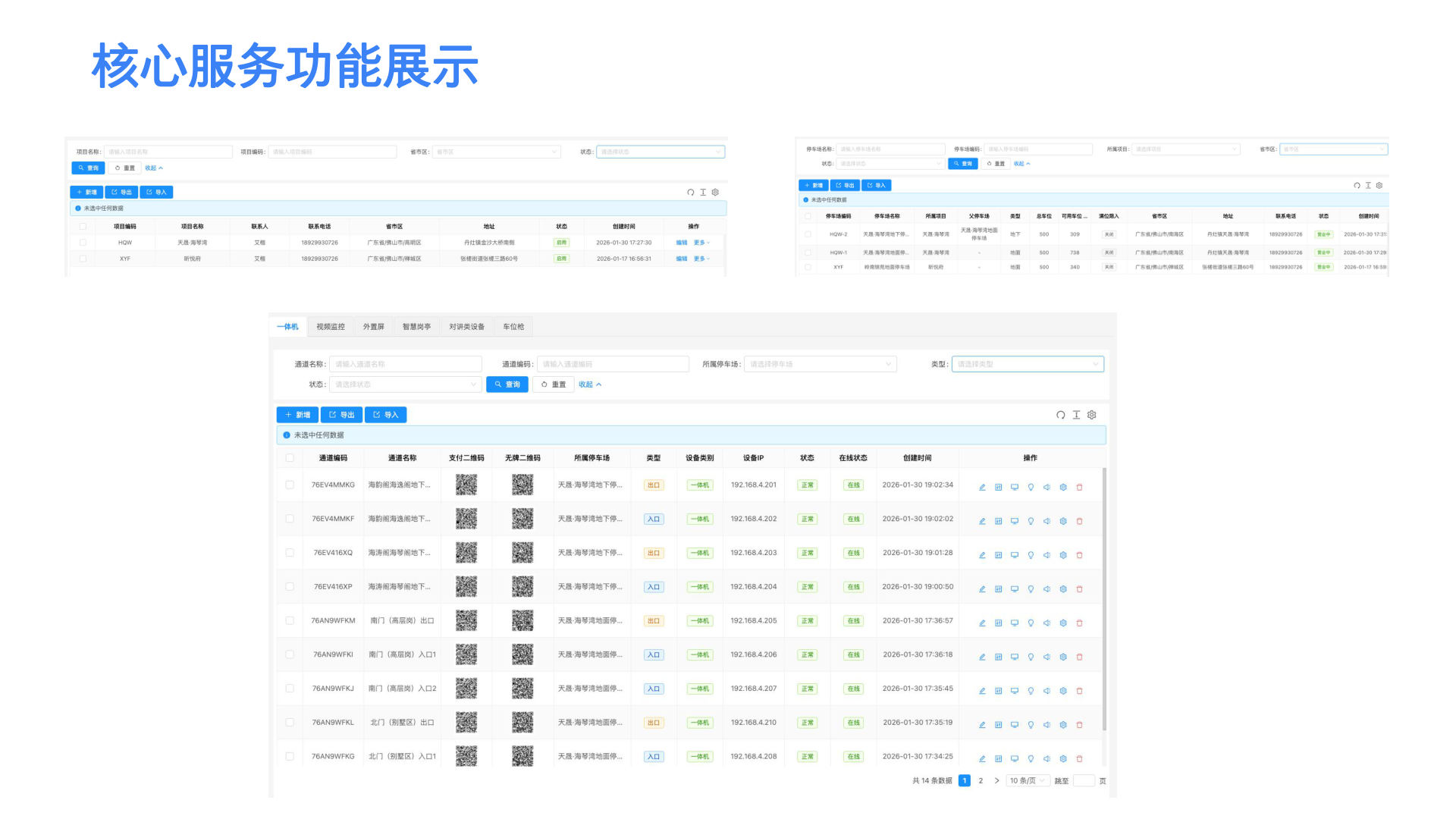The image size is (1456, 819).
Task: Check the row 76AN9WFKI checkbox
Action: tap(290, 654)
